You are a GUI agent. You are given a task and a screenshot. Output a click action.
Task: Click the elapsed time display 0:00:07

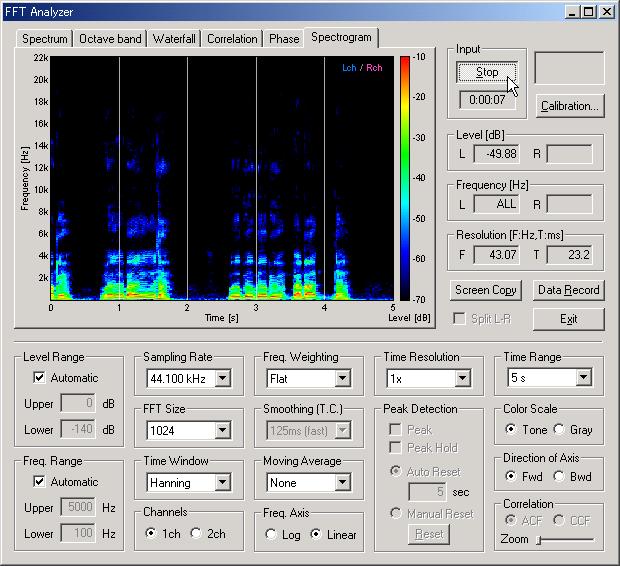point(487,100)
